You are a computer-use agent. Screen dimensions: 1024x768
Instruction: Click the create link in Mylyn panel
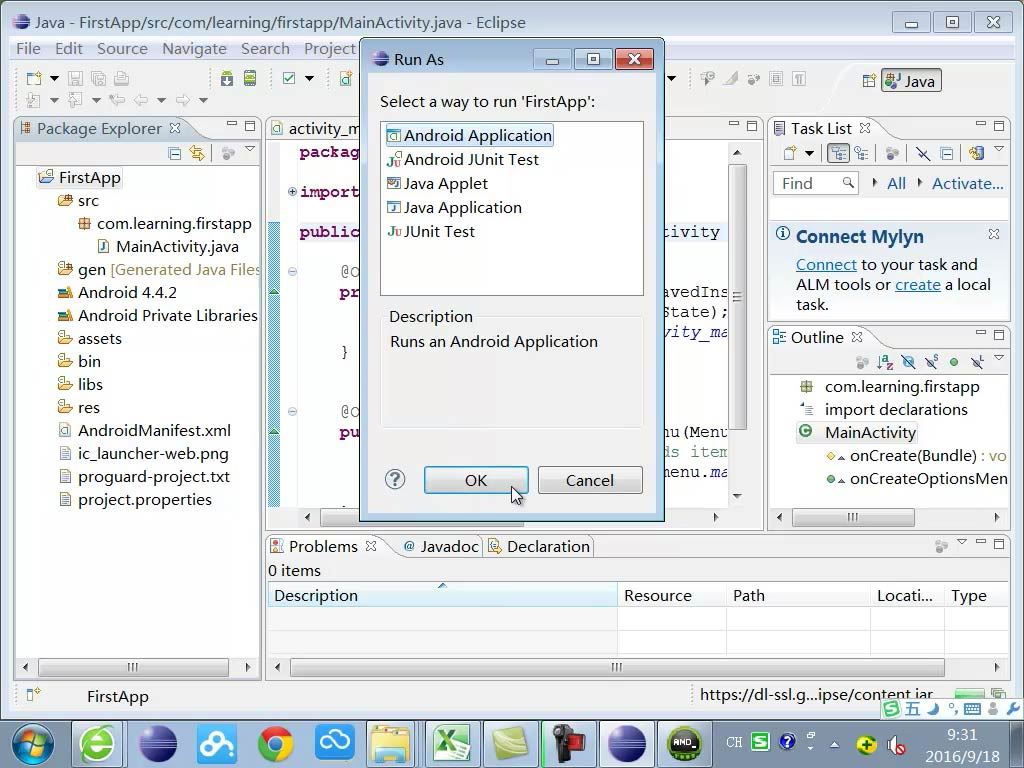click(918, 285)
